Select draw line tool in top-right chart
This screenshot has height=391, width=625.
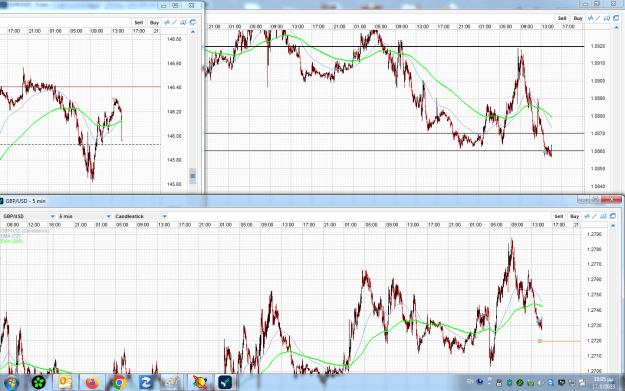click(x=598, y=18)
